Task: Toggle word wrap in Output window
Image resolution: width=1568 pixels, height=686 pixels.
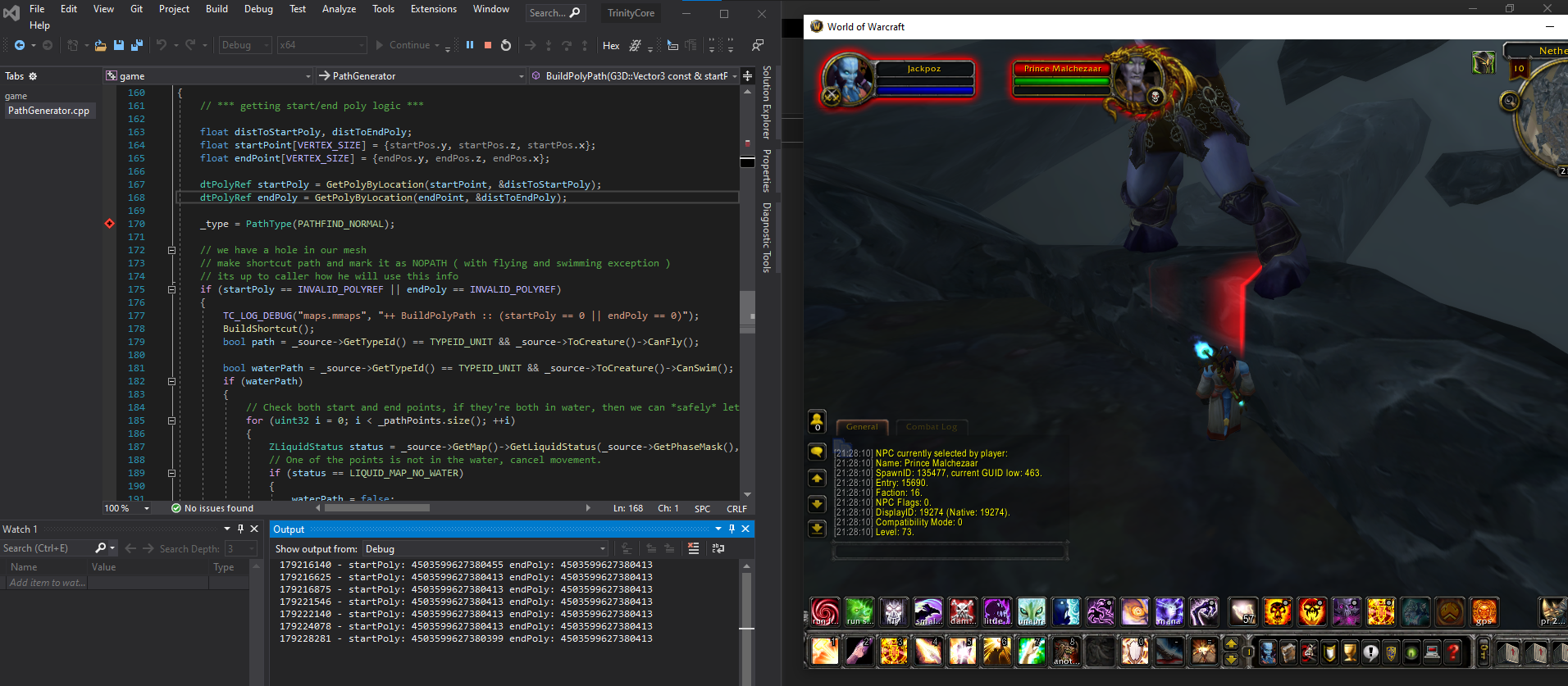Action: [x=718, y=548]
